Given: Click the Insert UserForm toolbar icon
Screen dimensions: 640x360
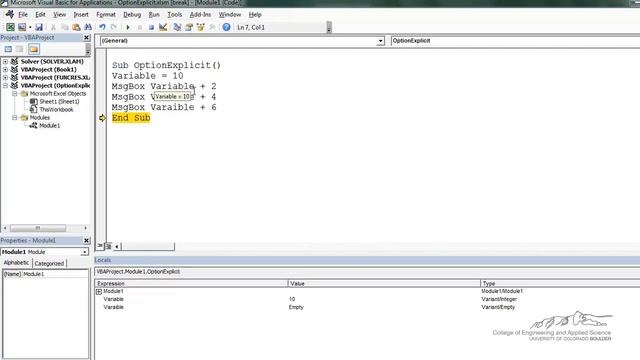Looking at the screenshot, I should coord(22,27).
